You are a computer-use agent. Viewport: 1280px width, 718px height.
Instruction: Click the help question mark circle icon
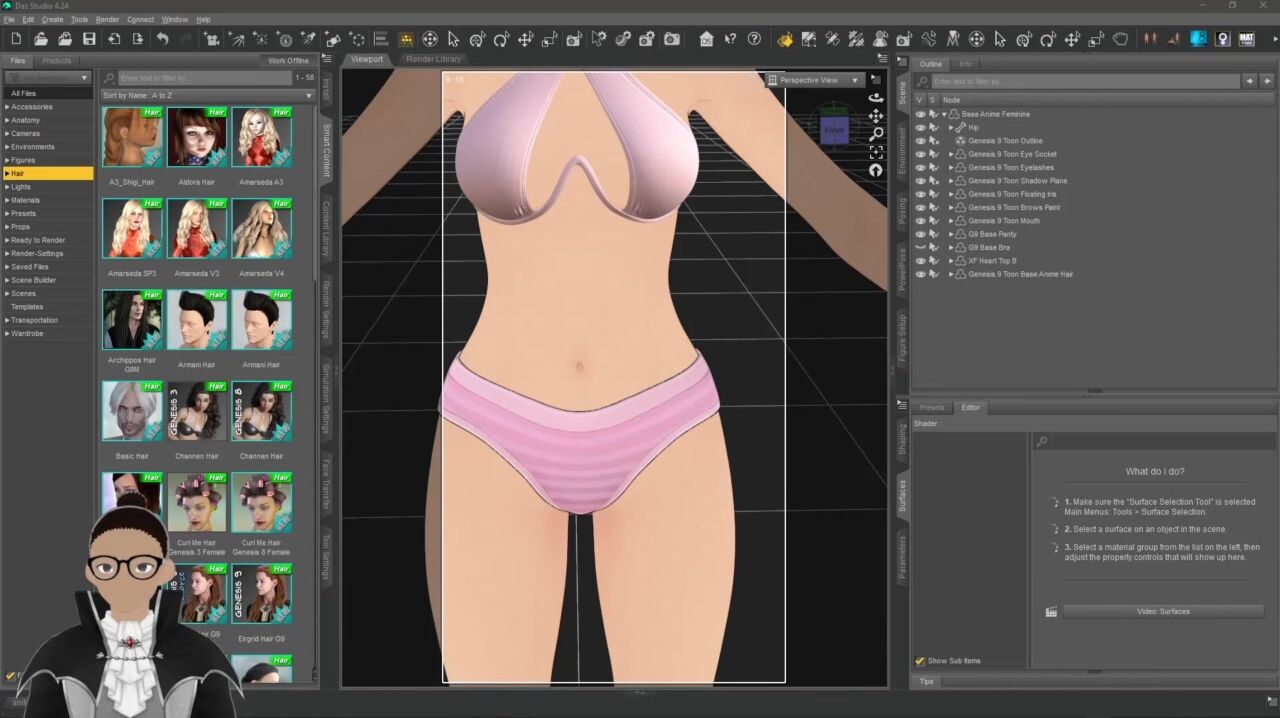point(754,39)
